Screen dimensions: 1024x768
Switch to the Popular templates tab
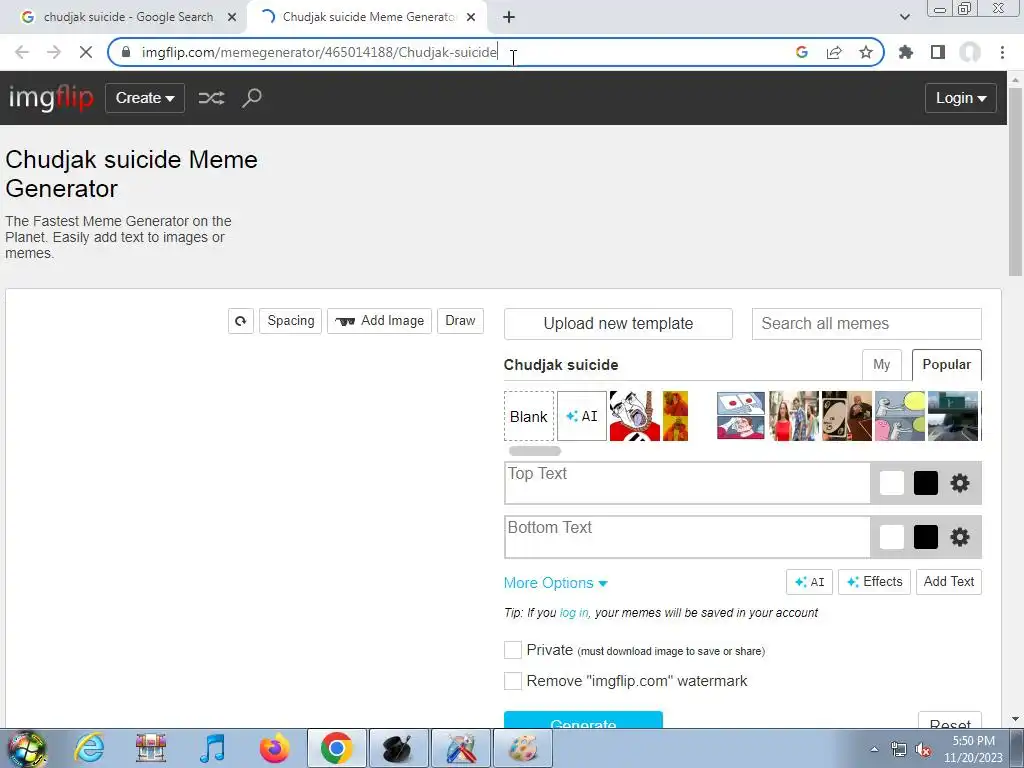pos(946,364)
